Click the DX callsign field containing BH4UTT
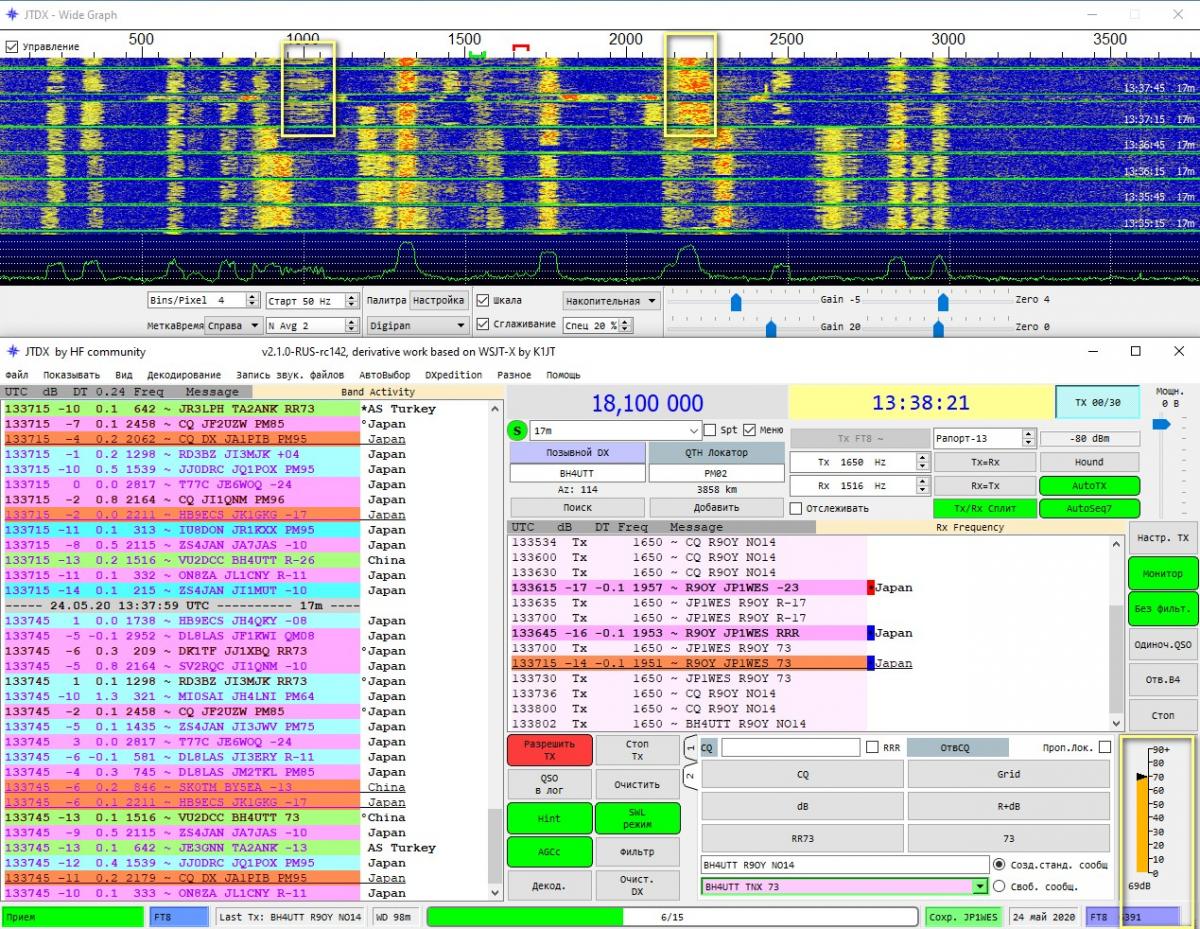Screen dimensions: 1200x929 [576, 472]
